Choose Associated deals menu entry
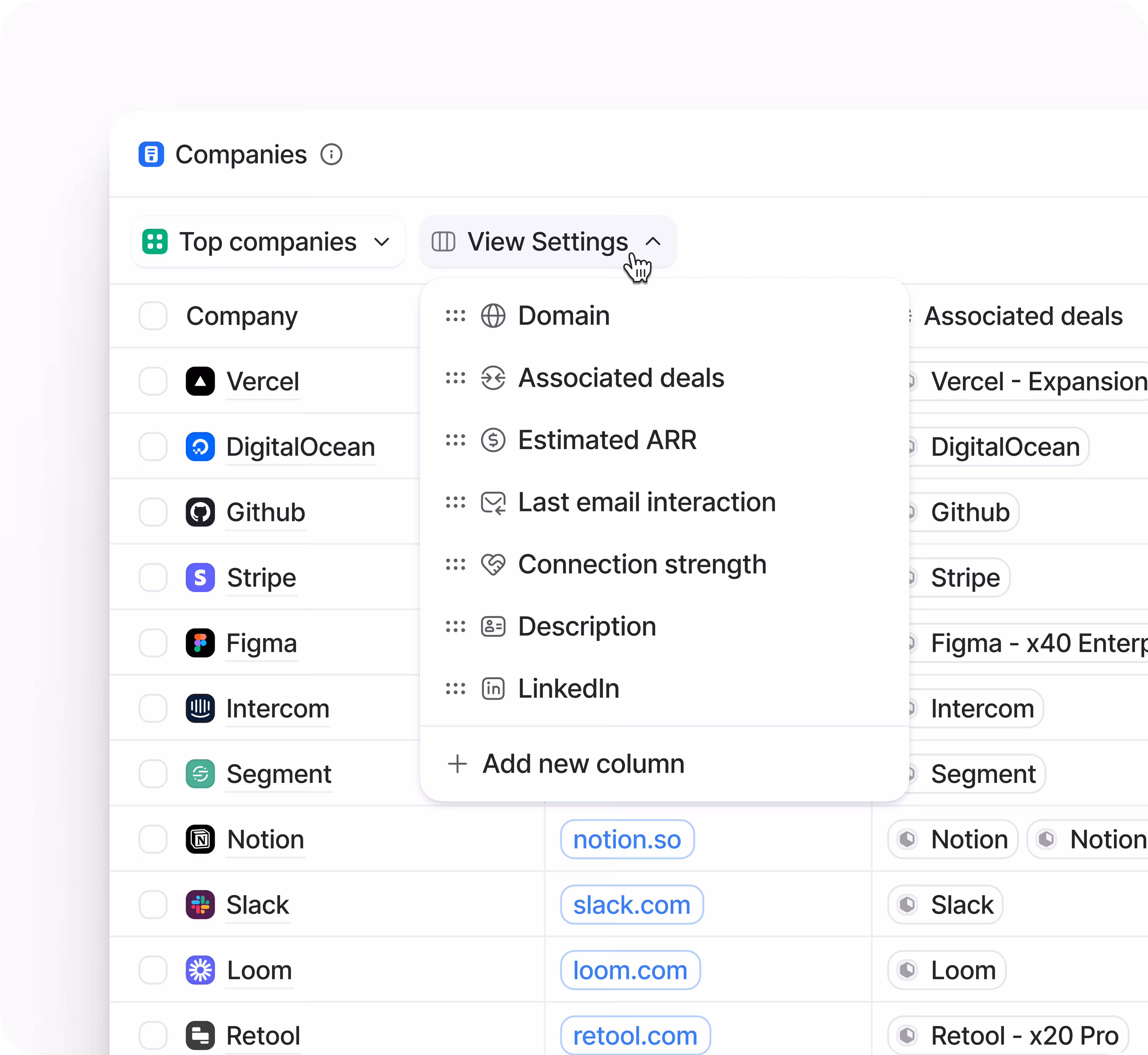 pyautogui.click(x=621, y=378)
